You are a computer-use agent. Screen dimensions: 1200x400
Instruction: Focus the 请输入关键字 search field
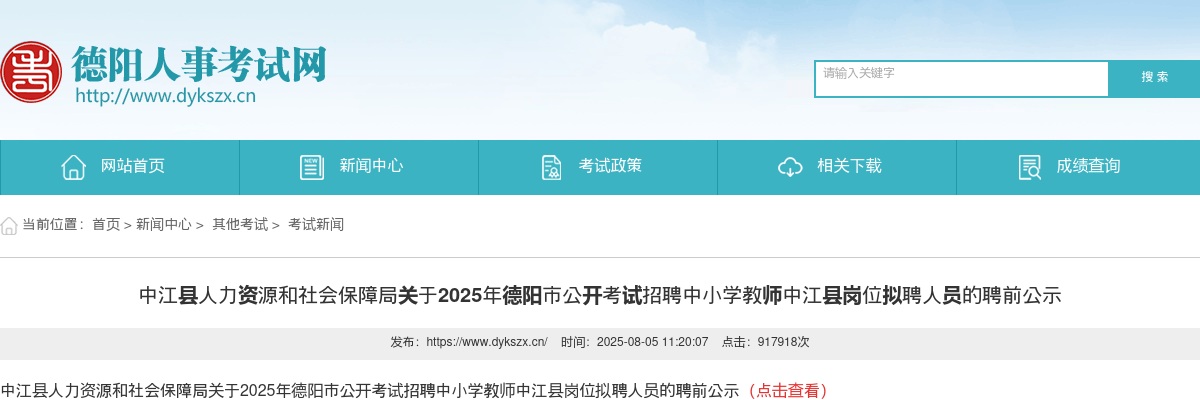tap(962, 79)
